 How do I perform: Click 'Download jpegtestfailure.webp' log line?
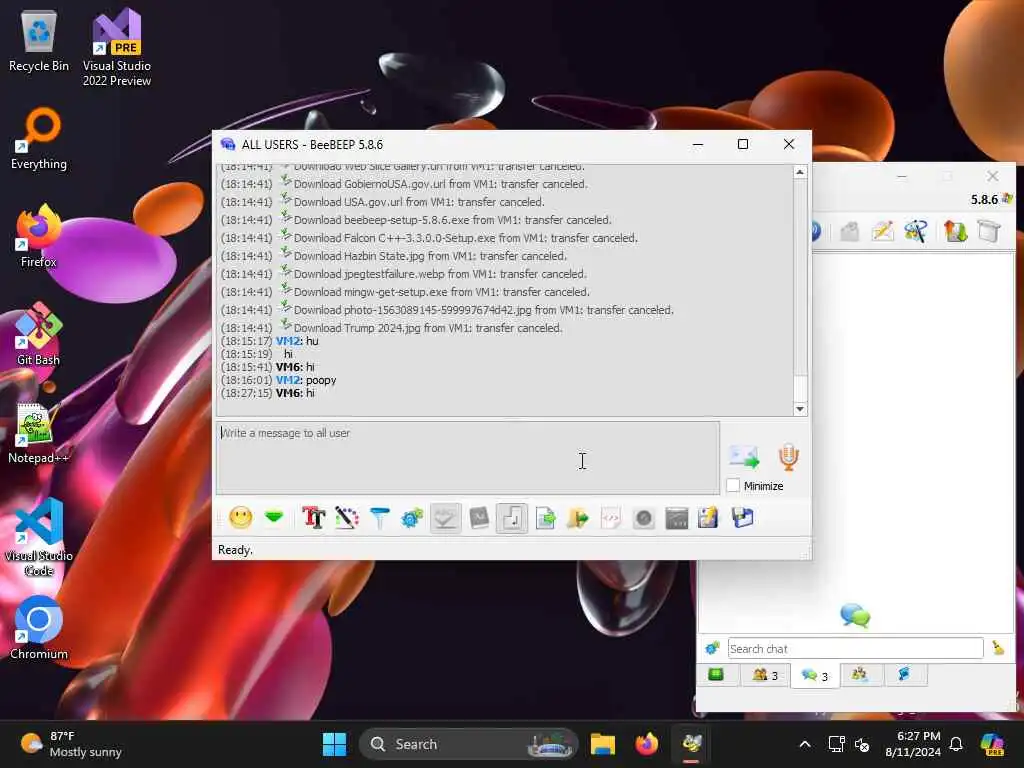[x=440, y=274]
